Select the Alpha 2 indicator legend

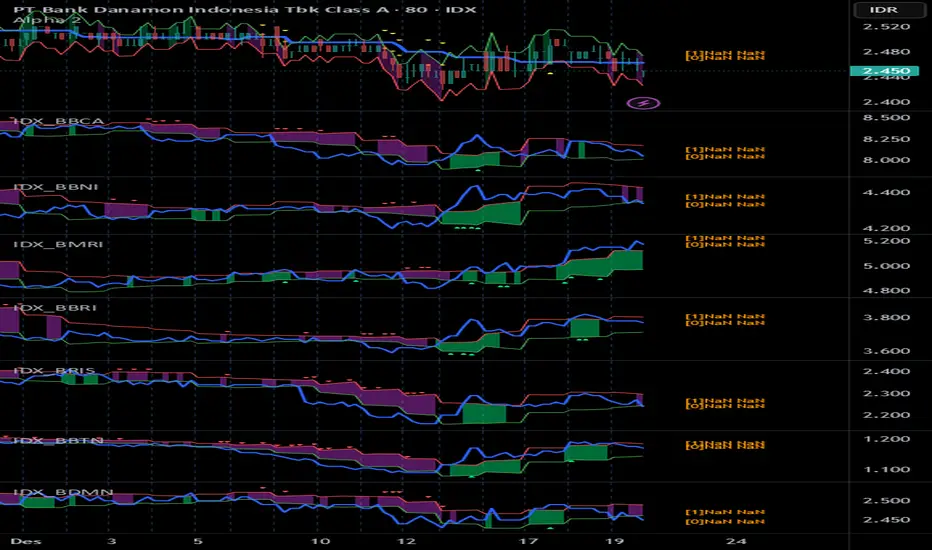pos(47,20)
